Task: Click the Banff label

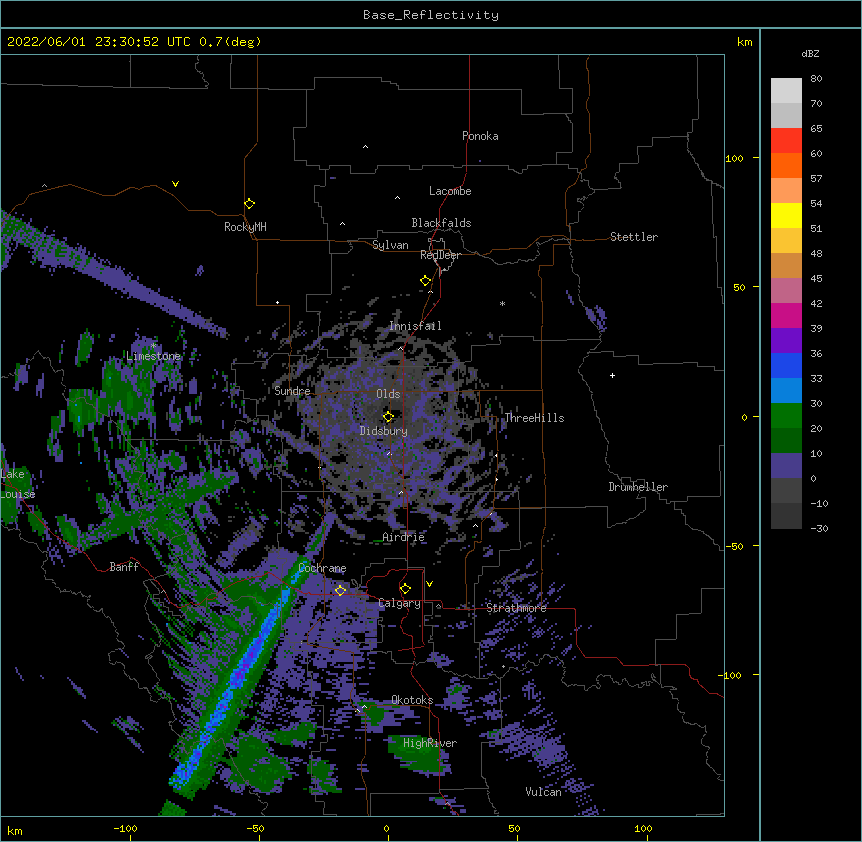Action: click(x=124, y=567)
